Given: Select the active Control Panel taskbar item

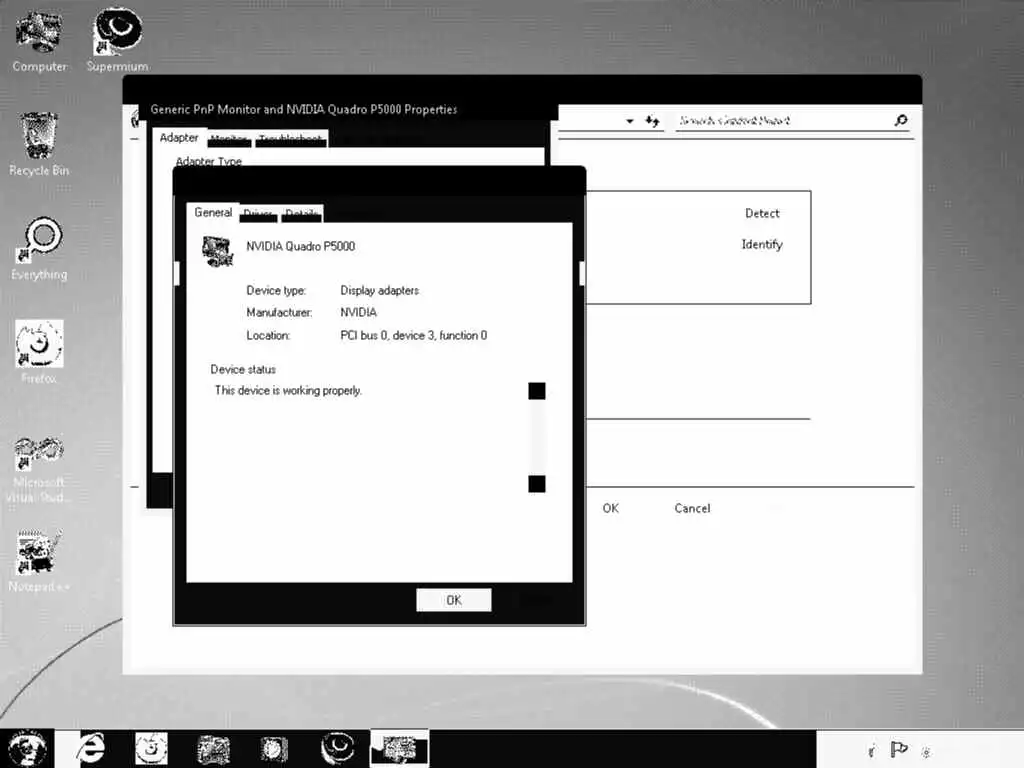Looking at the screenshot, I should tap(399, 749).
